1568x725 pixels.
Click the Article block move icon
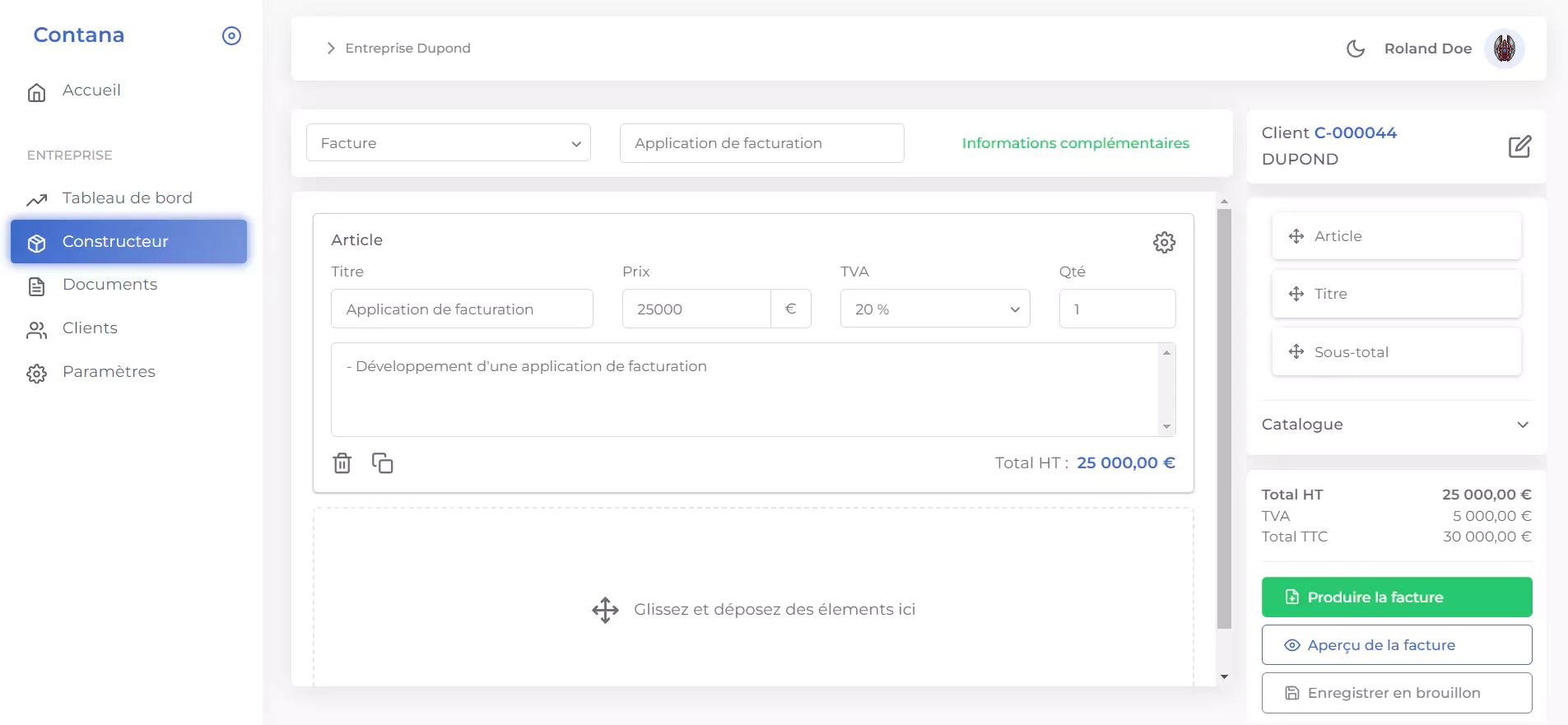tap(1296, 236)
